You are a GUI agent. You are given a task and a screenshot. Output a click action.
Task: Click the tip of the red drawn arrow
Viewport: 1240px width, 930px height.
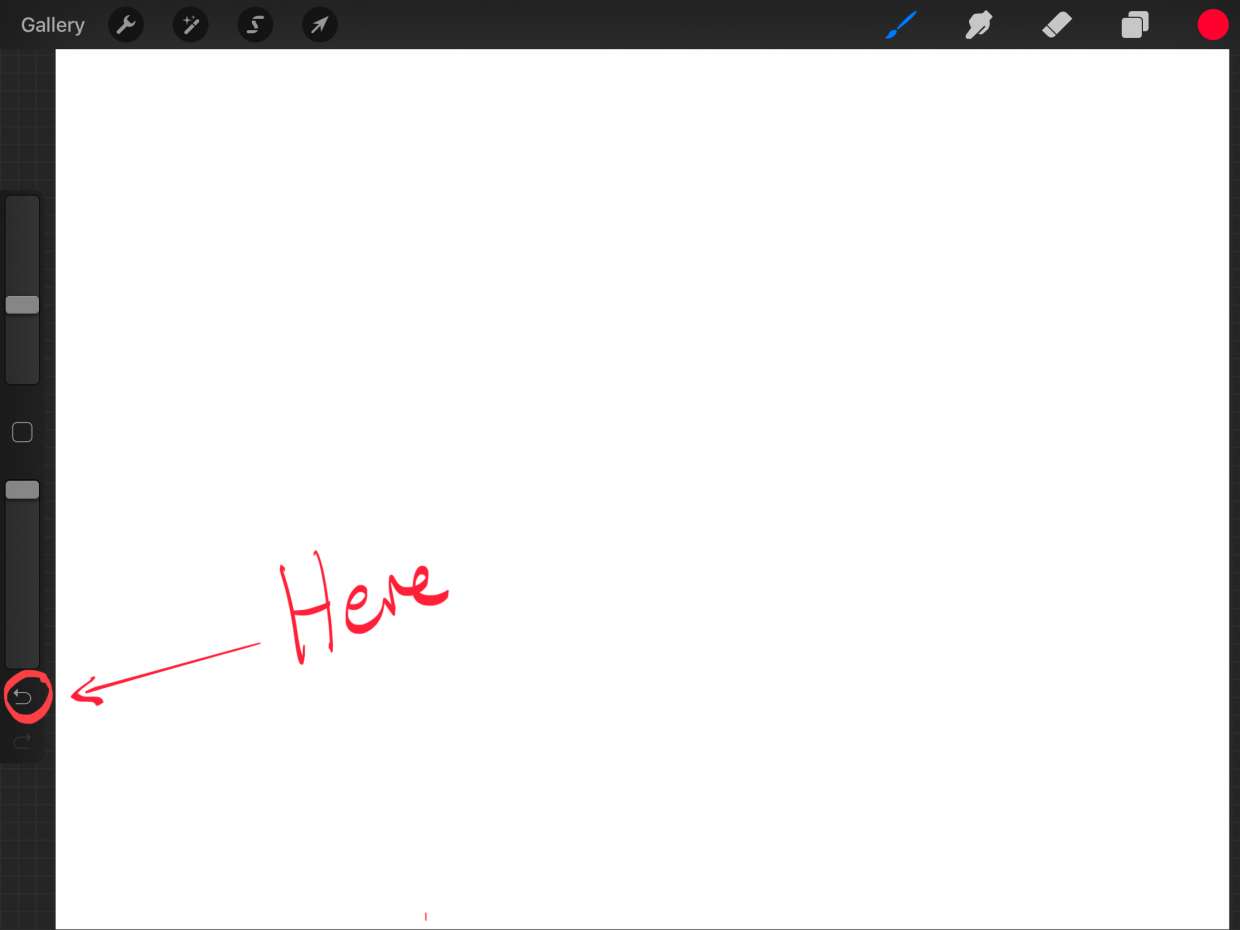75,690
